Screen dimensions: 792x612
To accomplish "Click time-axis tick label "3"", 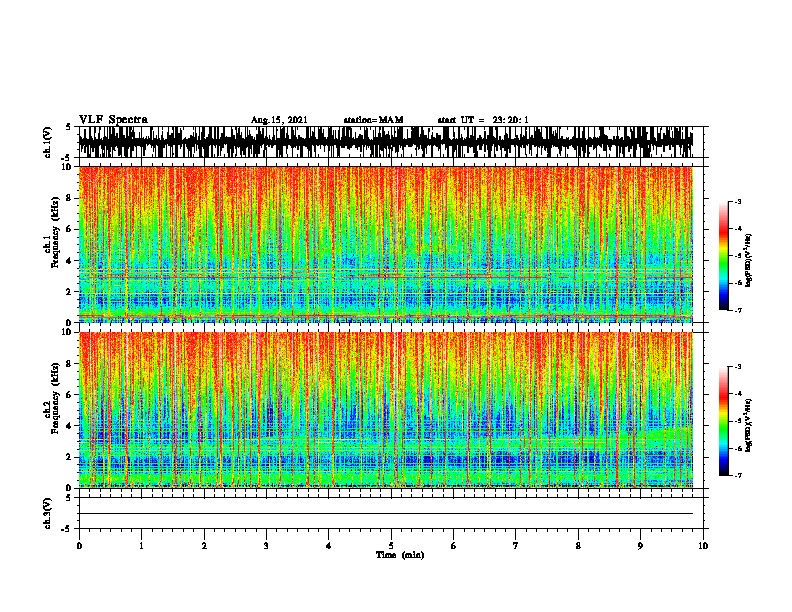I will (267, 546).
